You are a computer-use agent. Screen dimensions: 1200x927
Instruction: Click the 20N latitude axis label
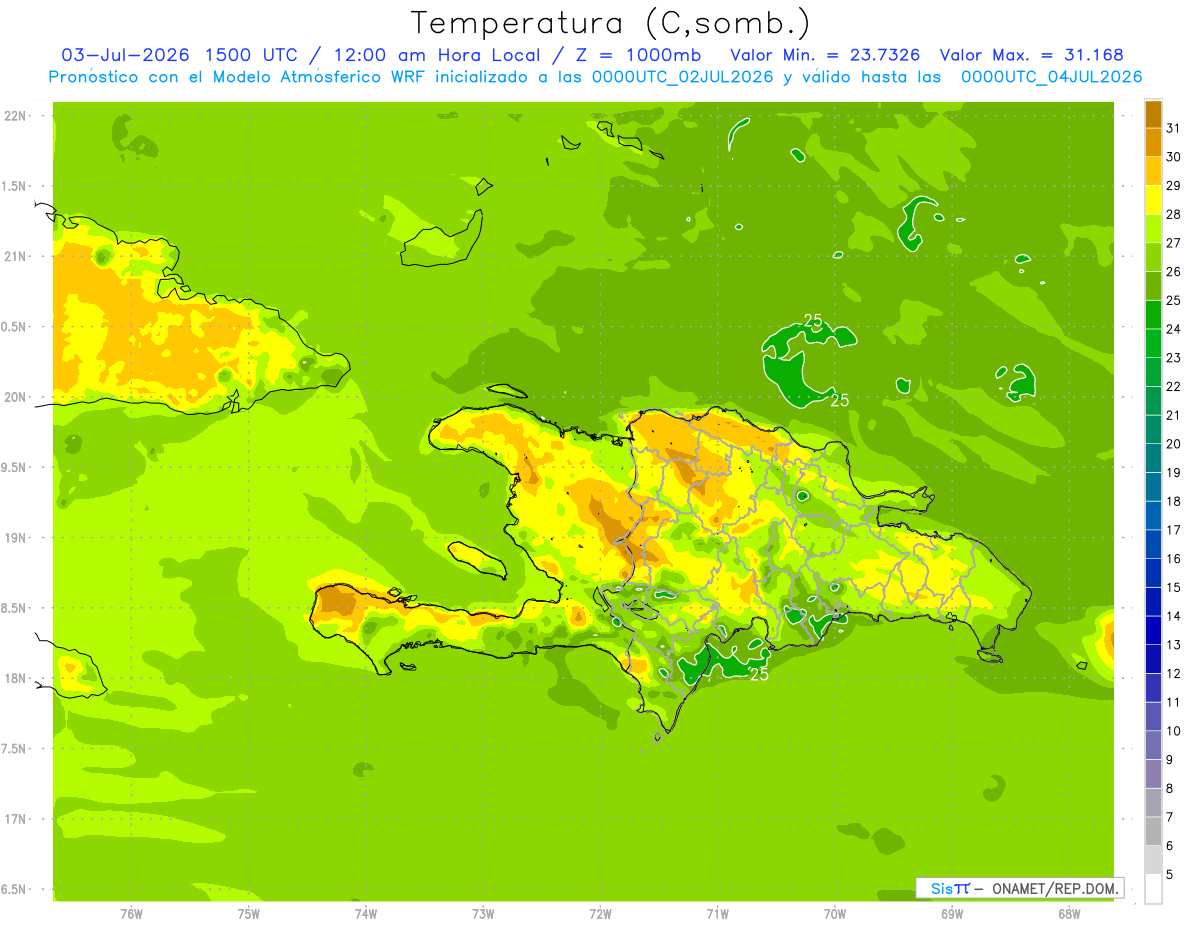(16, 397)
